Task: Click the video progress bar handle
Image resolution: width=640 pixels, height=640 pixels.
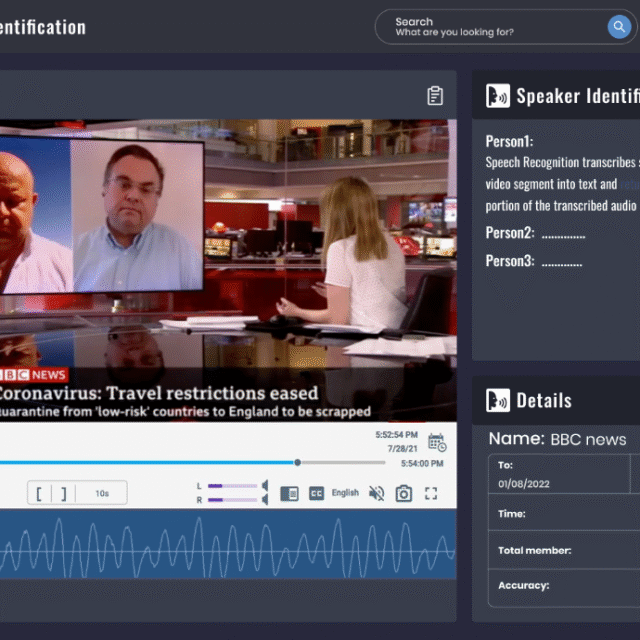Action: click(298, 462)
